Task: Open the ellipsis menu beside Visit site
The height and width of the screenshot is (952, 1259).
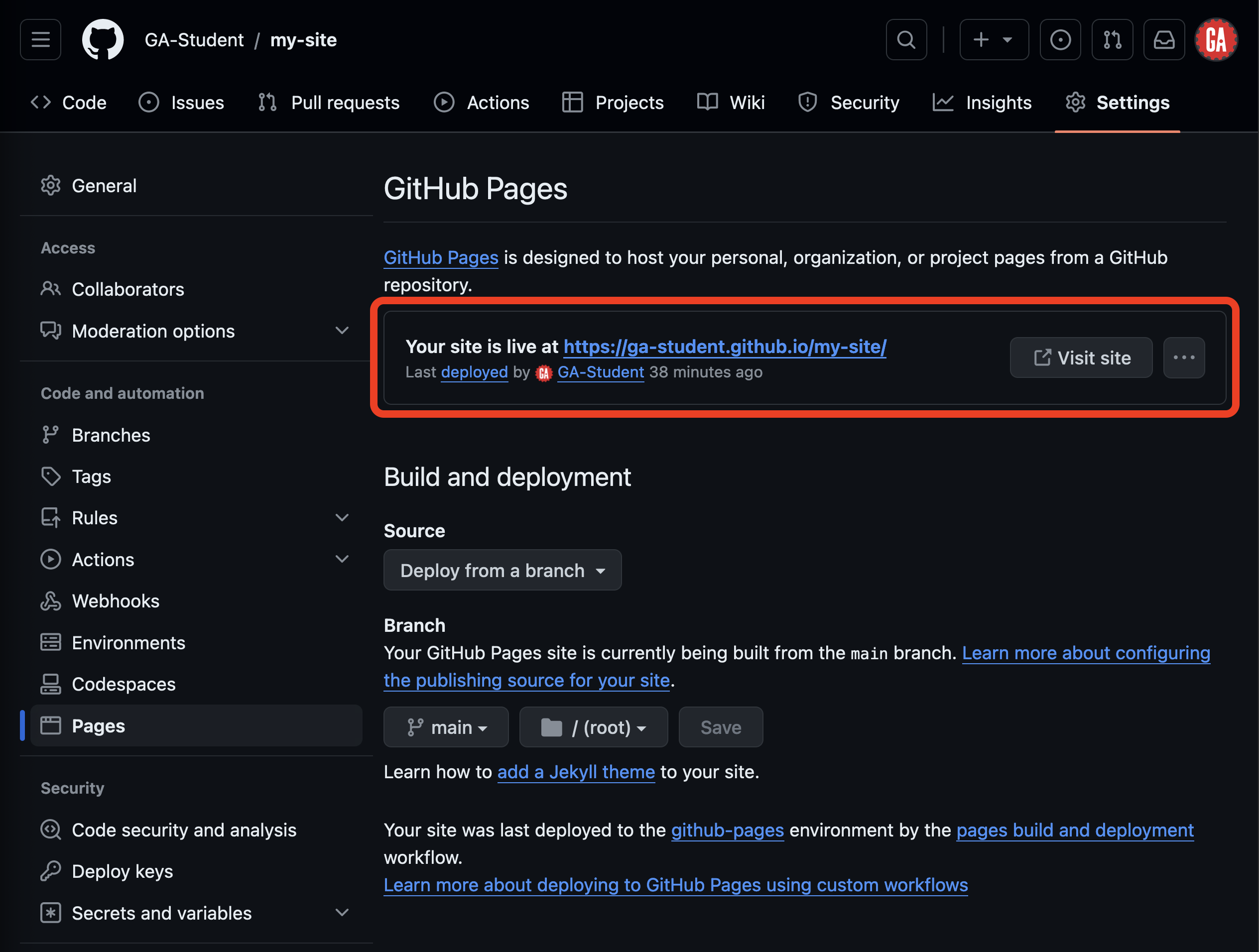Action: [1184, 357]
